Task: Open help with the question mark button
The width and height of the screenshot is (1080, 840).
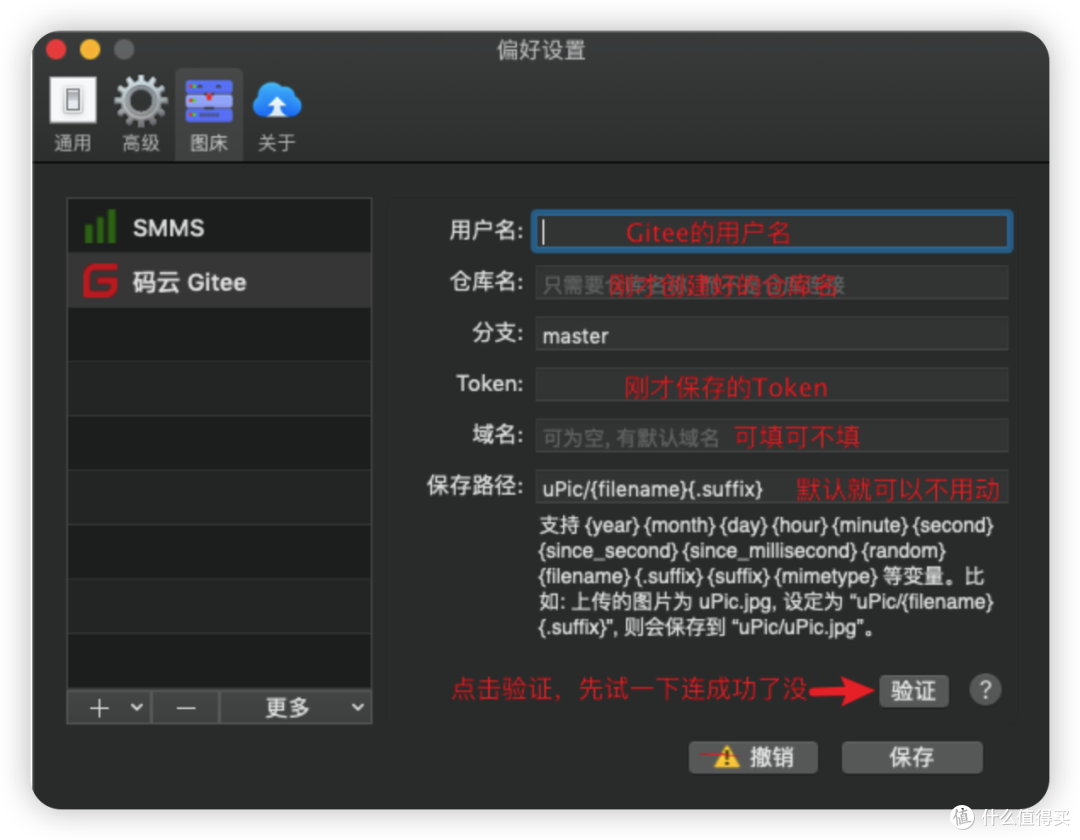Action: pyautogui.click(x=985, y=689)
